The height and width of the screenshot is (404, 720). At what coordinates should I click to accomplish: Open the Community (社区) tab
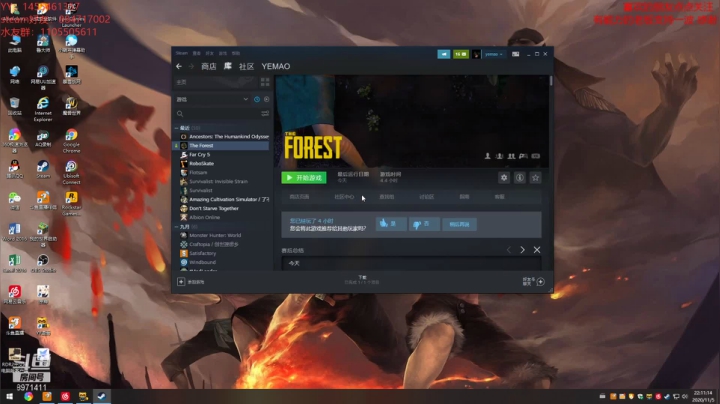point(246,67)
